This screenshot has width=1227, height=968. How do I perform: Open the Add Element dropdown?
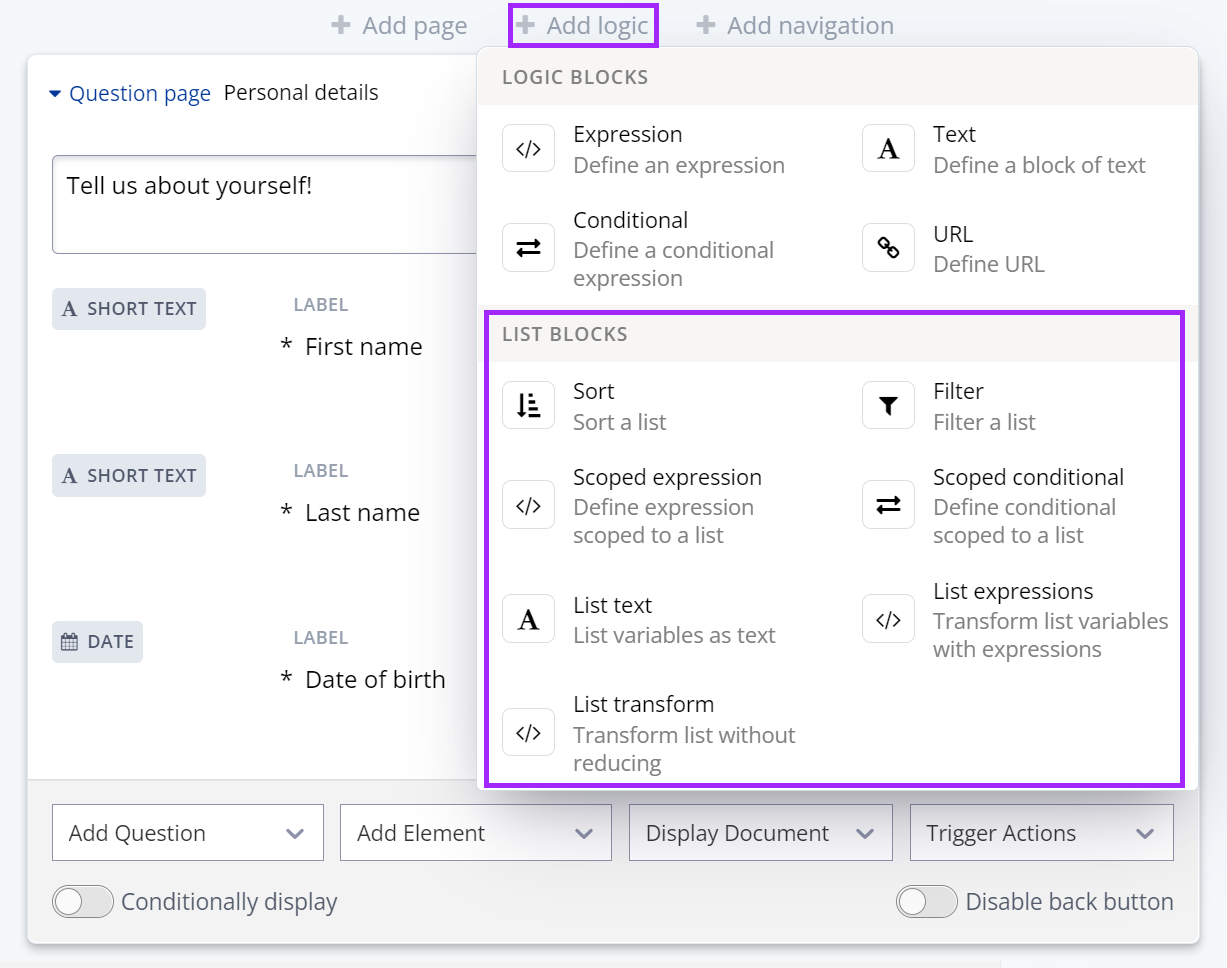(476, 833)
